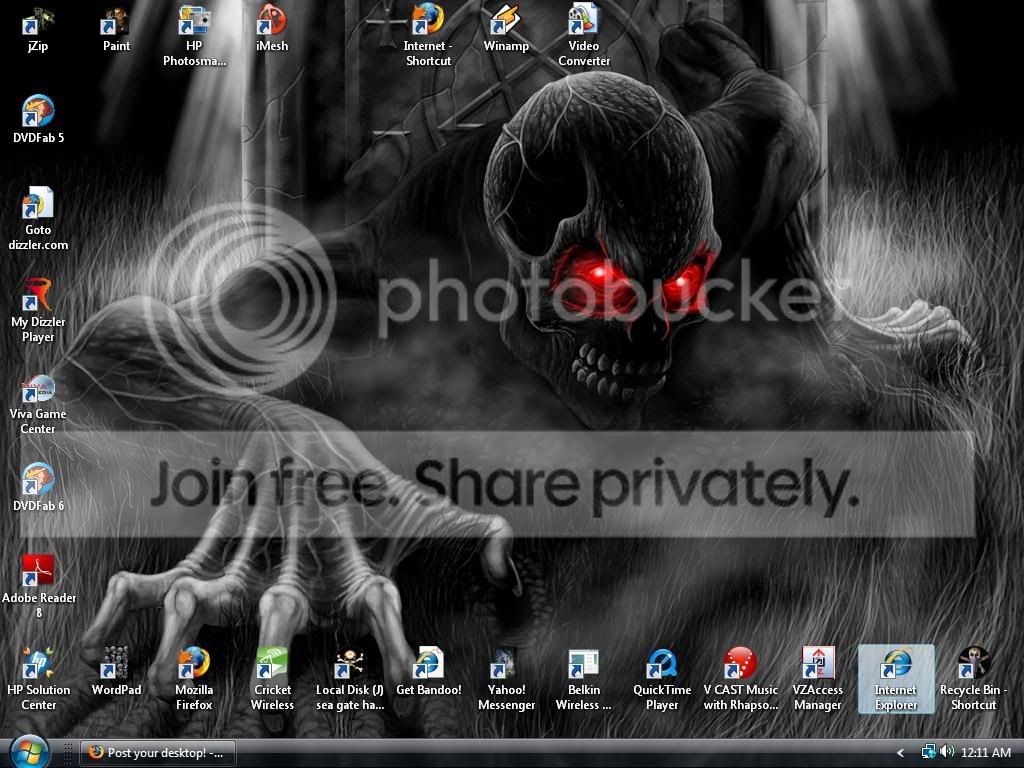Switch to the Post your desktop! taskbar window
Viewport: 1024px width, 768px height.
157,753
